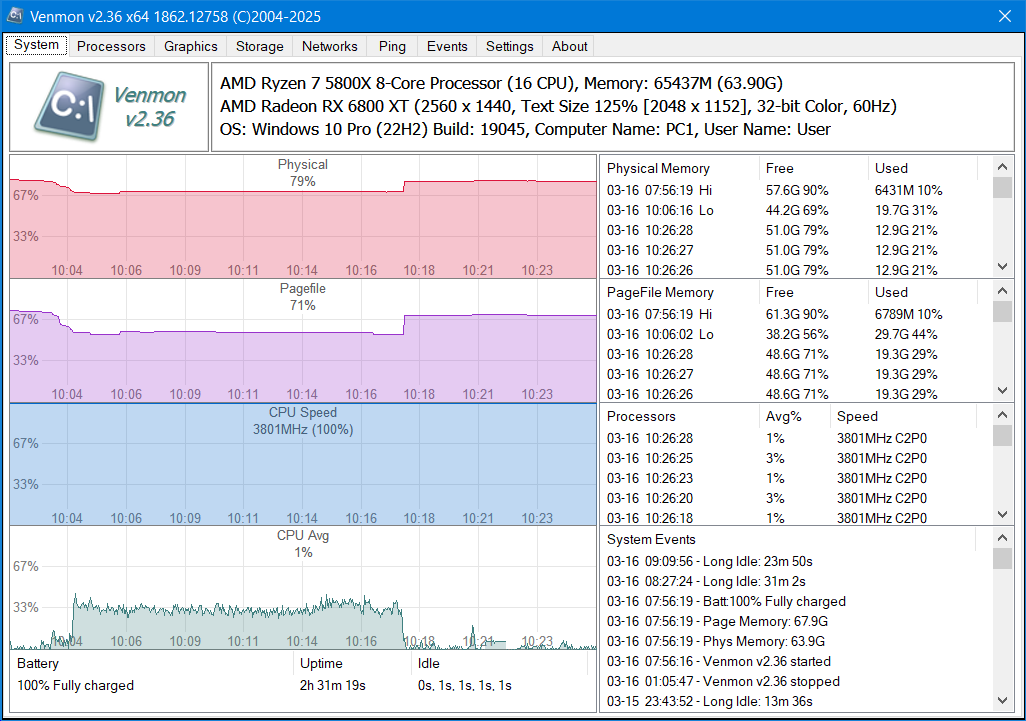Click the System Events list scrollbar thumb

coord(1002,559)
